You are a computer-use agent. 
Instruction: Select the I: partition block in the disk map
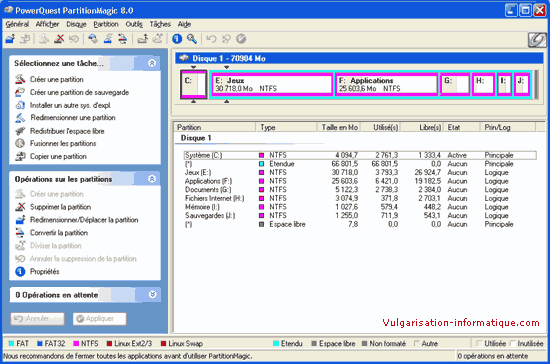point(505,84)
